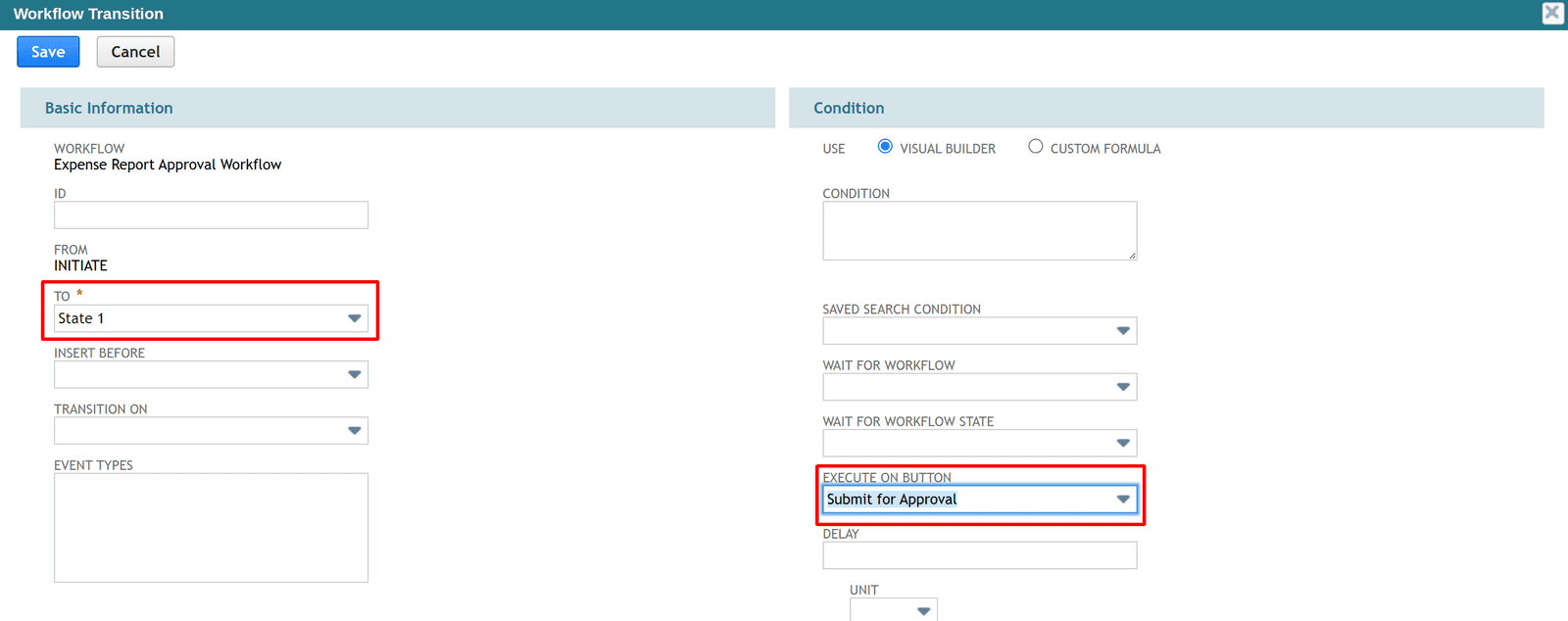Close the Workflow Transition dialog

pyautogui.click(x=1552, y=13)
